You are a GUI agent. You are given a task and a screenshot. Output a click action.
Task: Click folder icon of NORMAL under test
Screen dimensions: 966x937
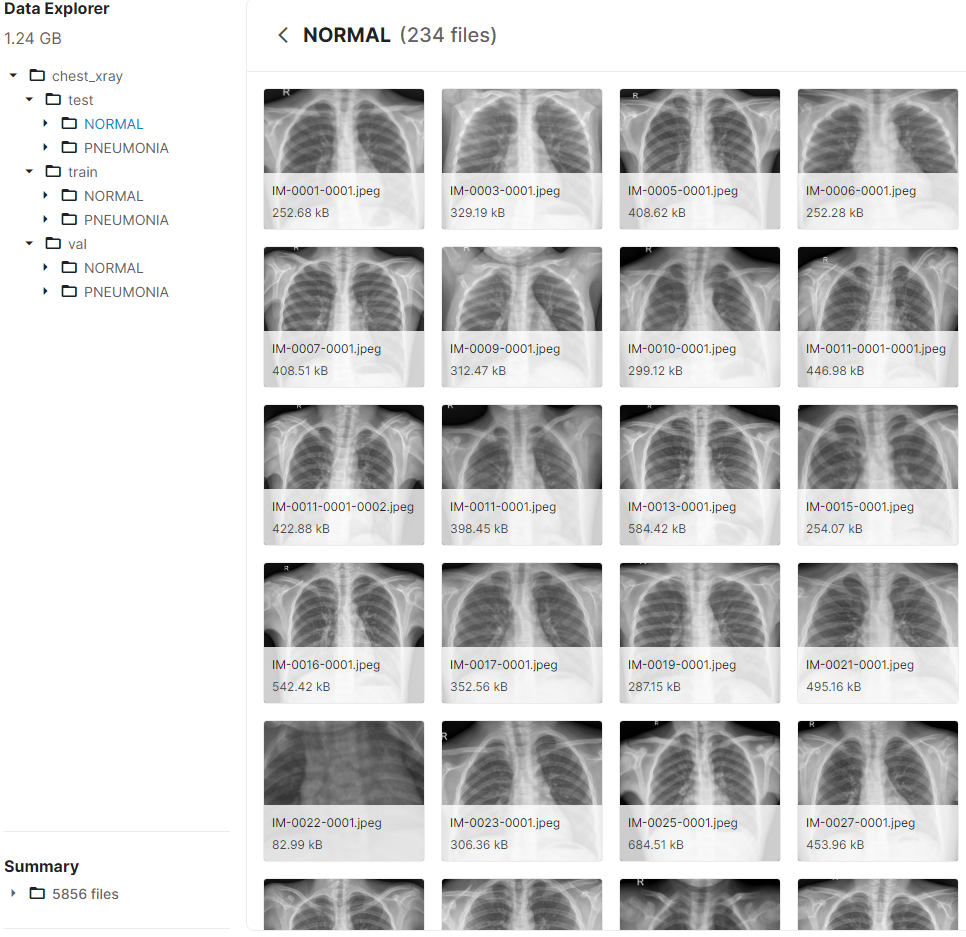(x=70, y=123)
